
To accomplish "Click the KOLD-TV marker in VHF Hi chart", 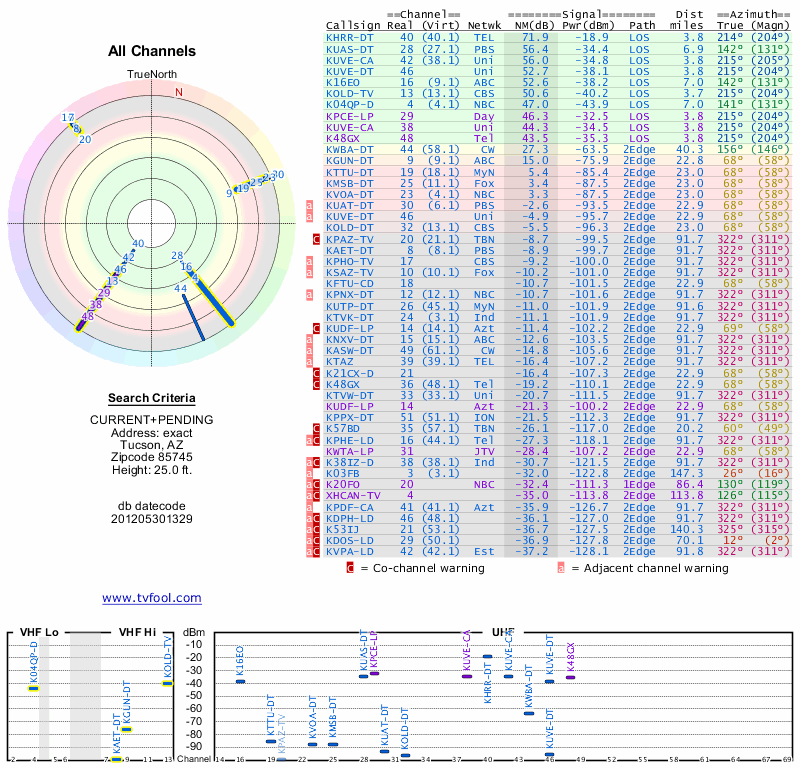I will [x=168, y=683].
